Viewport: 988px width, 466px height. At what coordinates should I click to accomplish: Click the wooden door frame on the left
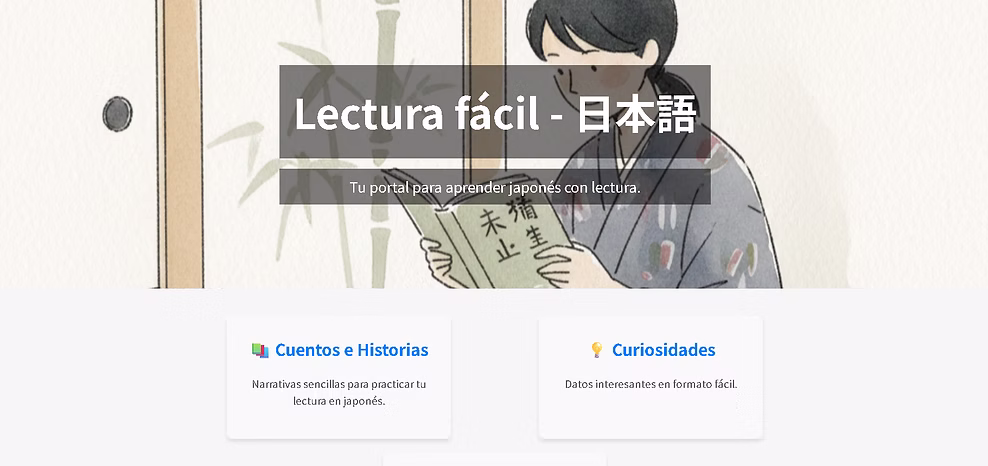point(181,144)
